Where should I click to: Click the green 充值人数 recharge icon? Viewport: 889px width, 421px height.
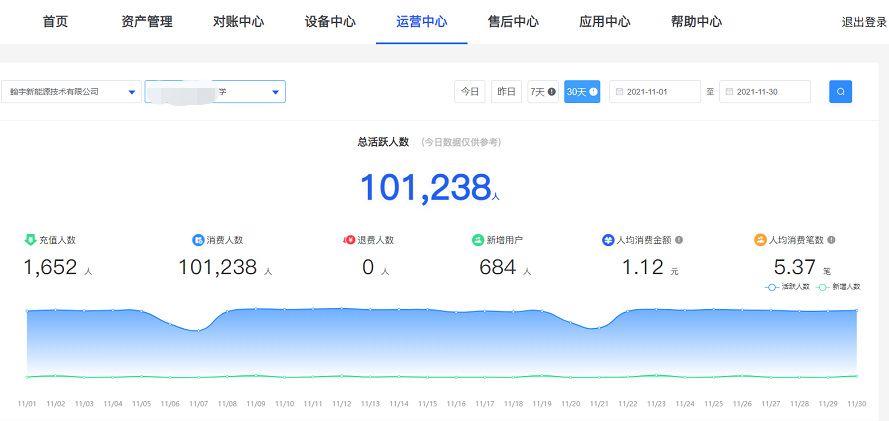point(30,240)
